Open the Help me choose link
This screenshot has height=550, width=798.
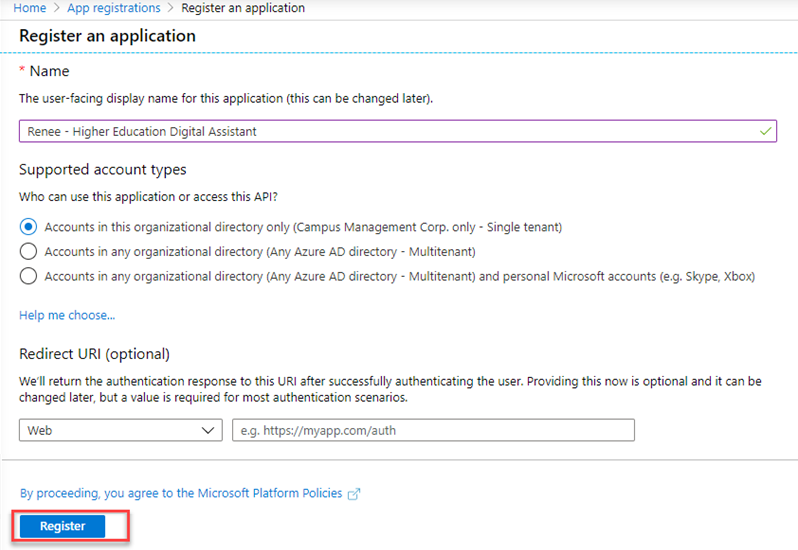[x=67, y=315]
